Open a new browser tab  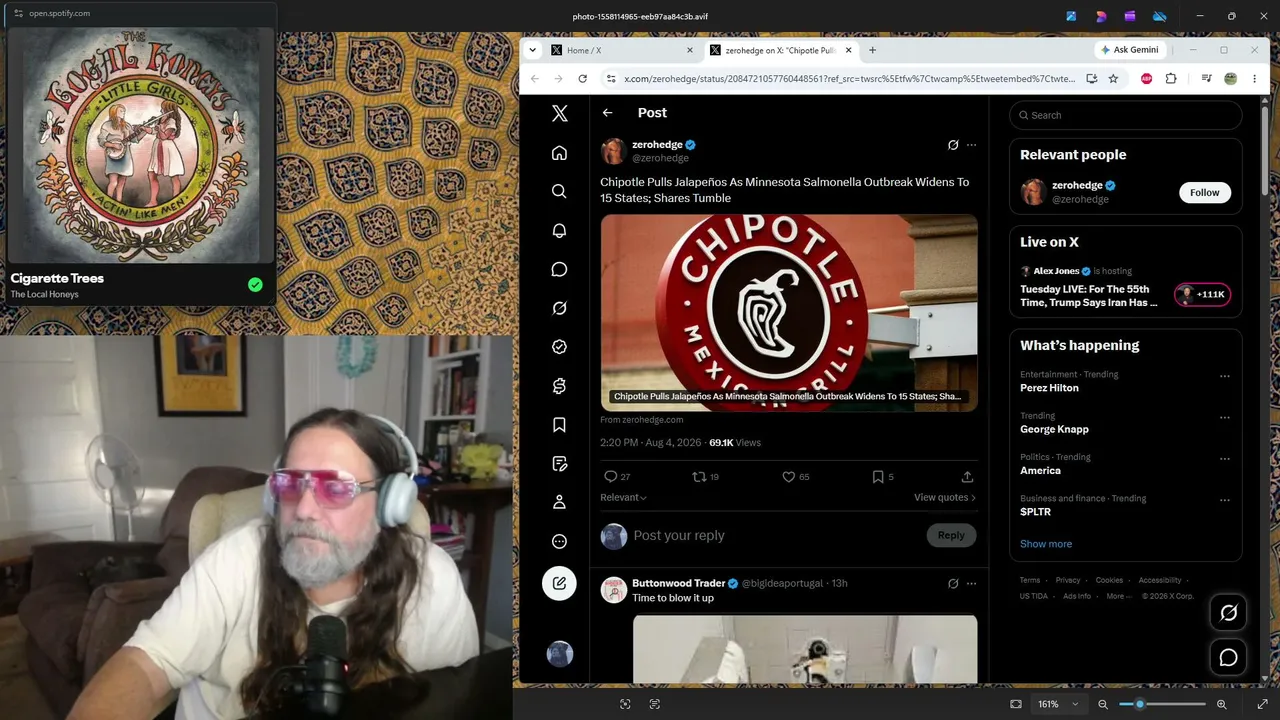(x=872, y=50)
